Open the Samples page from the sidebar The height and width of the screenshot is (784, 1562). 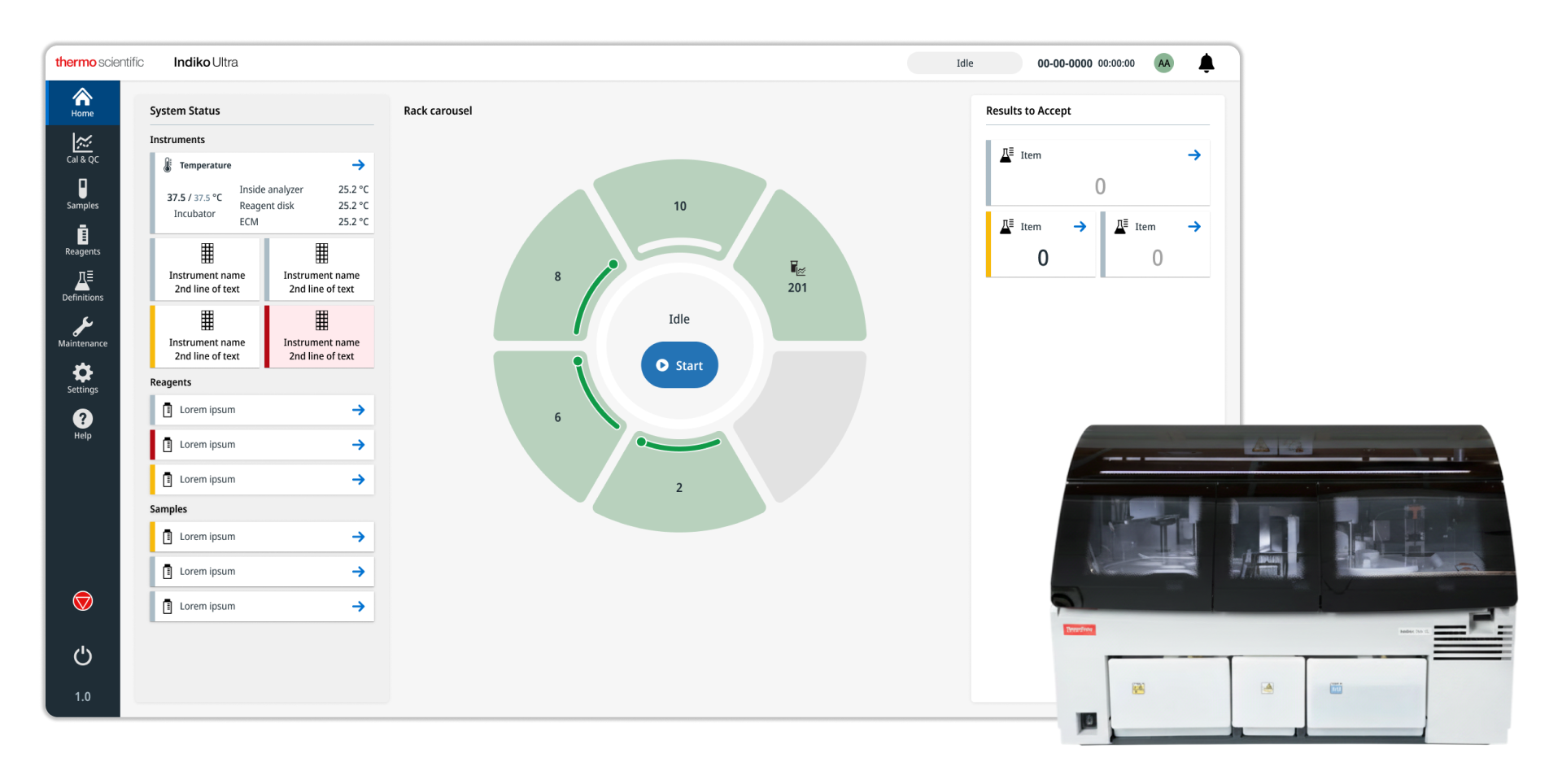point(82,194)
